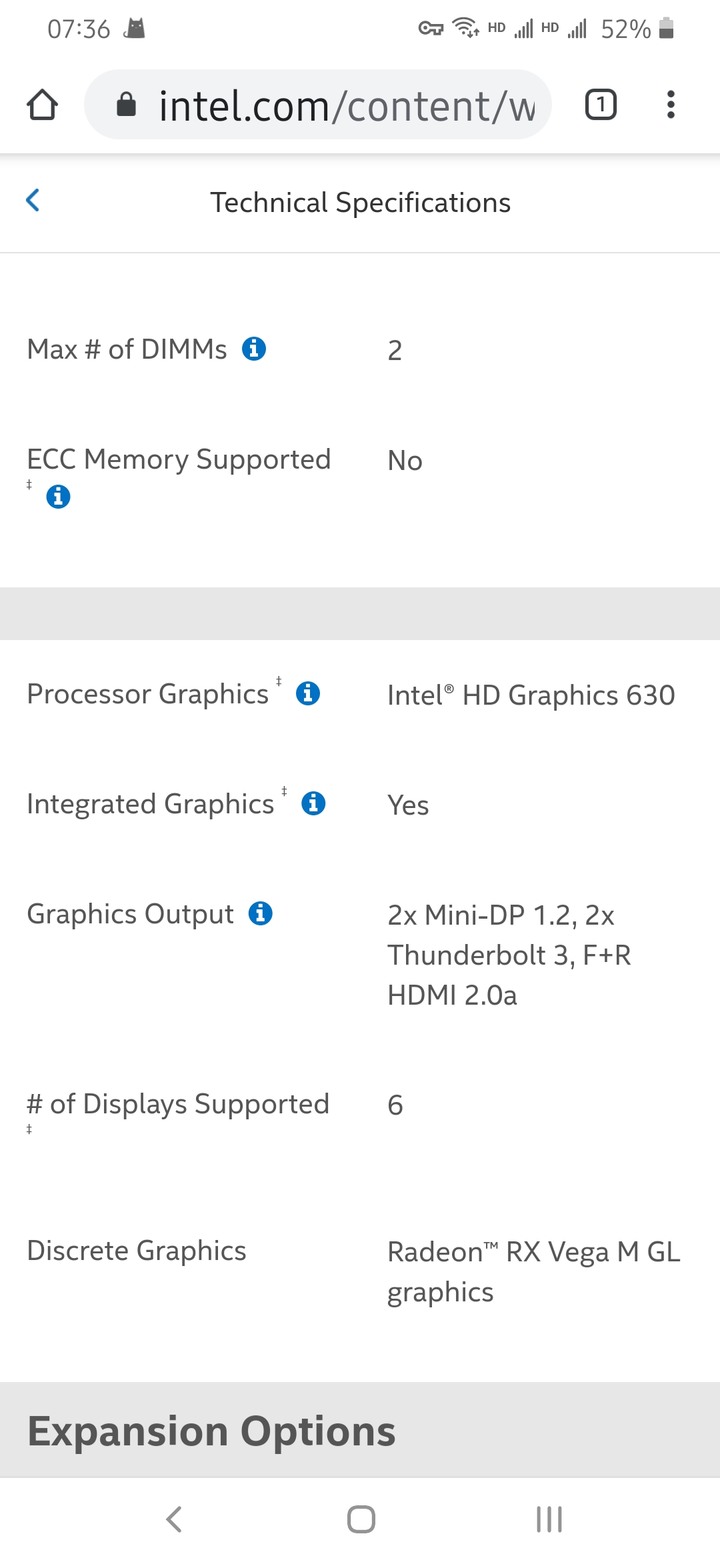The width and height of the screenshot is (720, 1560).
Task: Open Android recent apps button
Action: (549, 1519)
